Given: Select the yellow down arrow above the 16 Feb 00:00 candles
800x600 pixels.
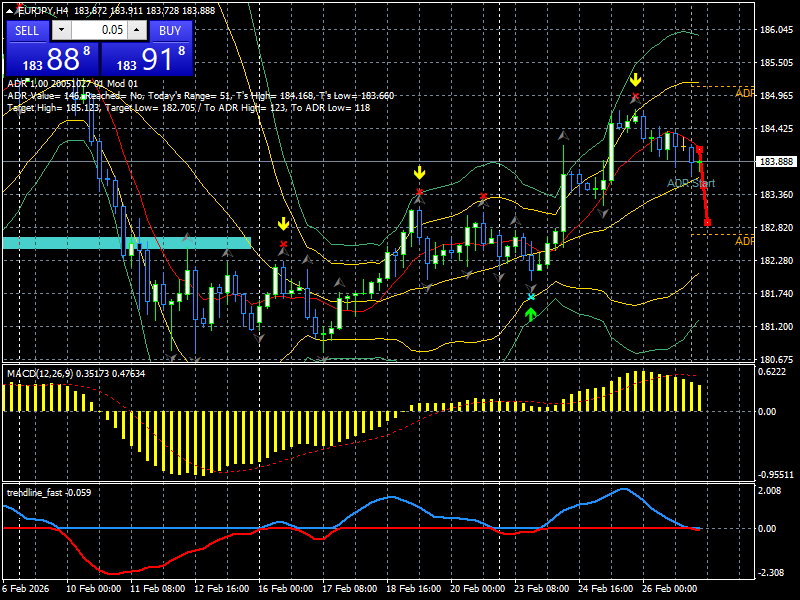Looking at the screenshot, I should click(283, 223).
